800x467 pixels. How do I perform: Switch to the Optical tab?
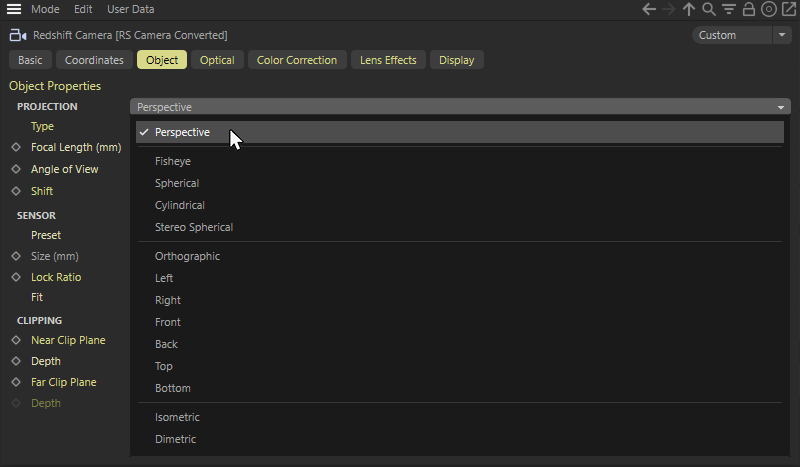pos(217,60)
